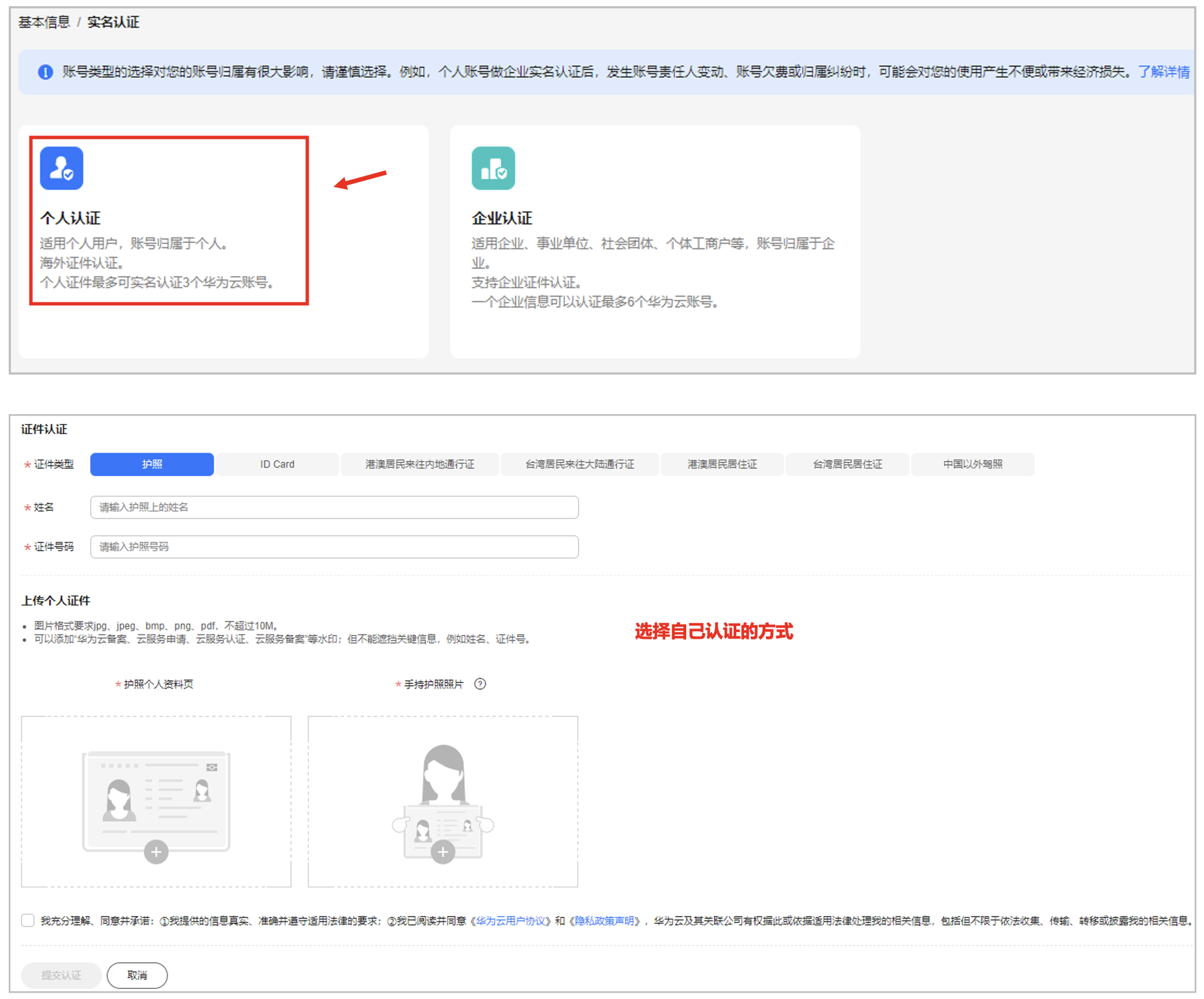Click plus icon on passport data page upload

[156, 851]
